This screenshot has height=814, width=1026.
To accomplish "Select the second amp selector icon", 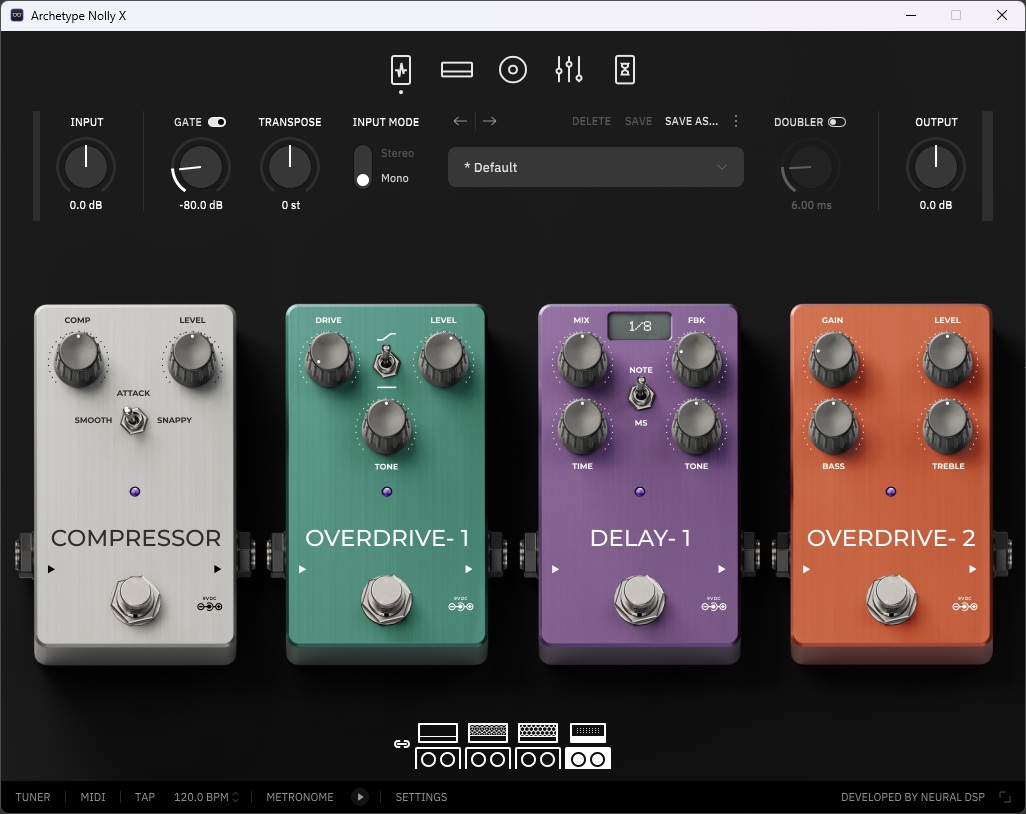I will coord(488,745).
